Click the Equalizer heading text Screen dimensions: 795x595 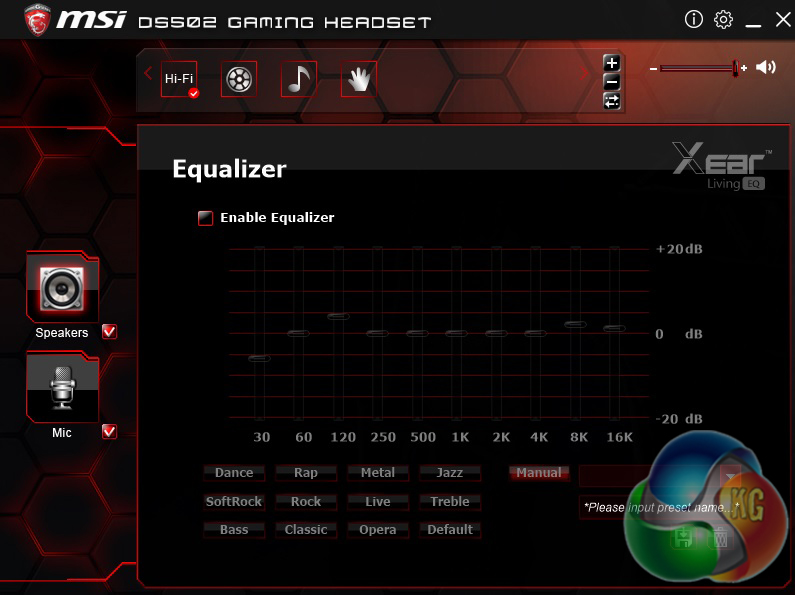click(229, 169)
